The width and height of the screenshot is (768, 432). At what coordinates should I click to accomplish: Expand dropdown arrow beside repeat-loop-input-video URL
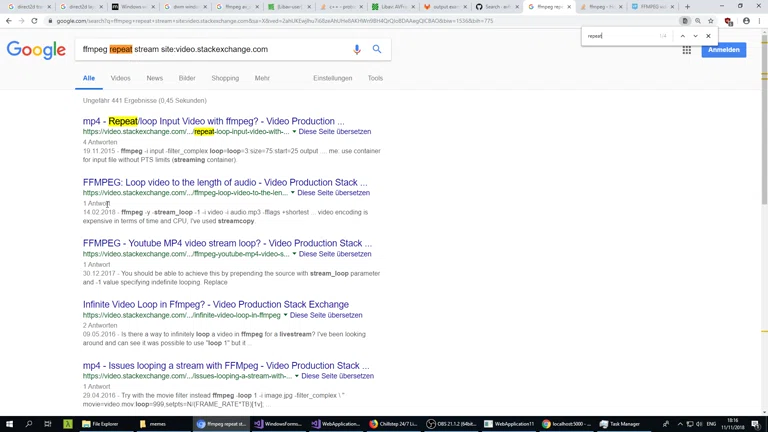[294, 132]
